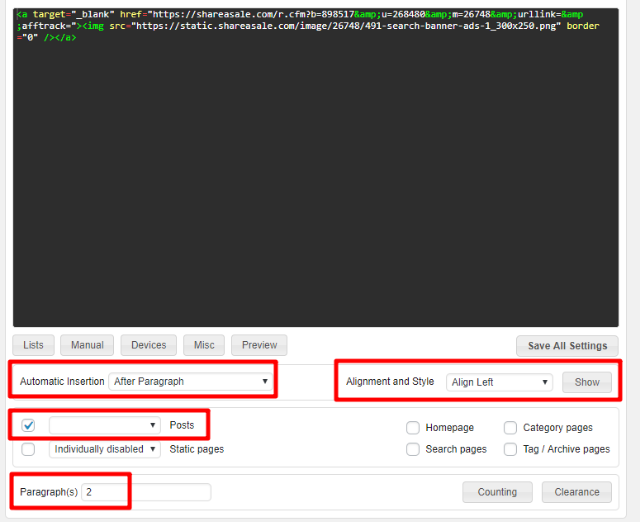Open the Manual settings button

click(87, 345)
